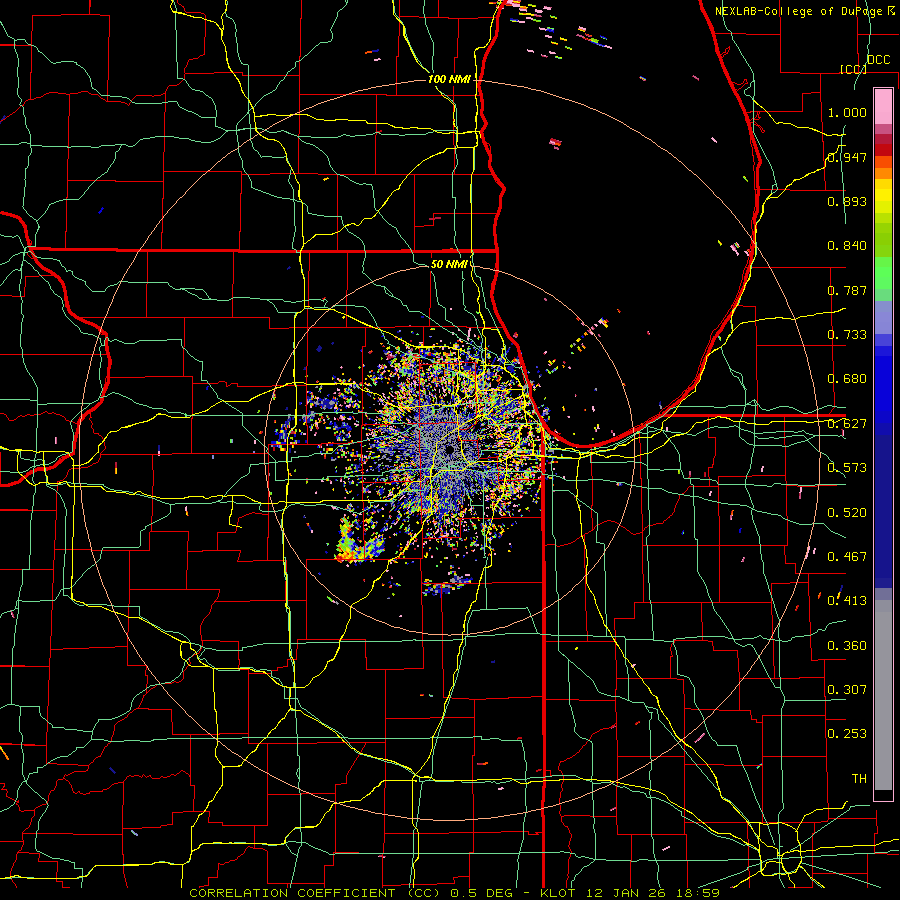Select the 0.520 scale value
The width and height of the screenshot is (900, 900).
(x=847, y=513)
